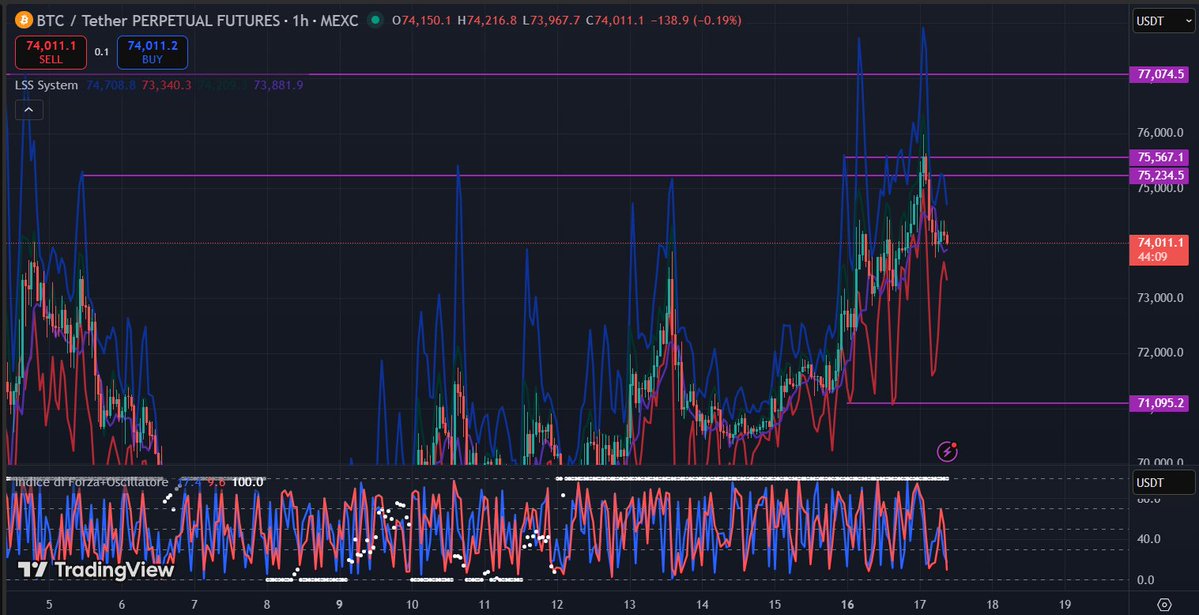The height and width of the screenshot is (615, 1199).
Task: Click date 14 on time axis
Action: 702,604
